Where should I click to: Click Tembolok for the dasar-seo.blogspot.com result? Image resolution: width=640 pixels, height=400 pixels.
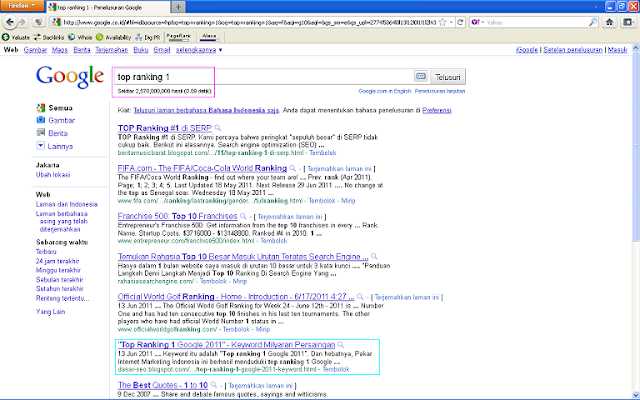click(x=336, y=369)
